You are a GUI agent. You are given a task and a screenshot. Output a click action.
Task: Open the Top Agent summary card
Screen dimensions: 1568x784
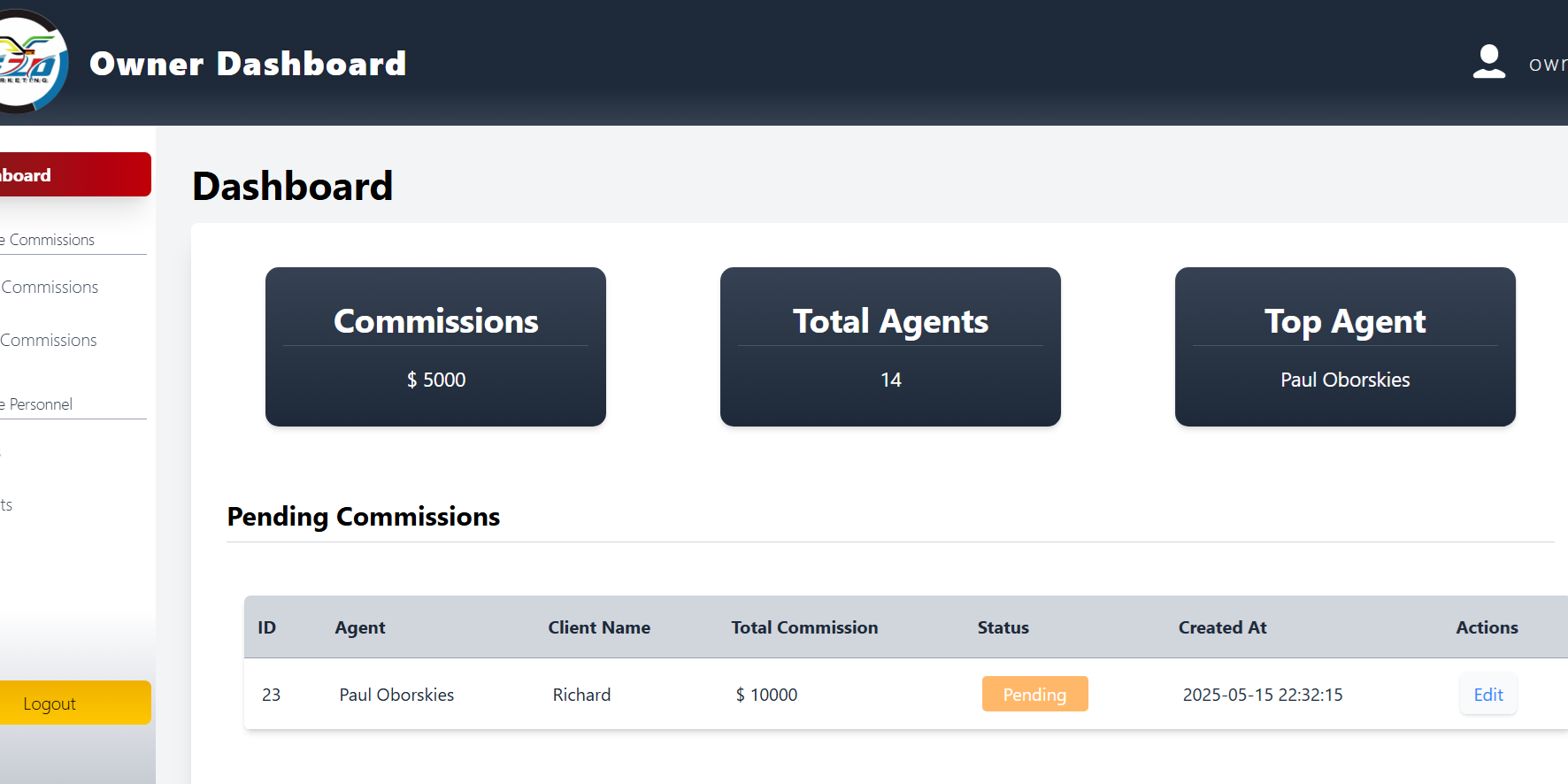pos(1345,347)
